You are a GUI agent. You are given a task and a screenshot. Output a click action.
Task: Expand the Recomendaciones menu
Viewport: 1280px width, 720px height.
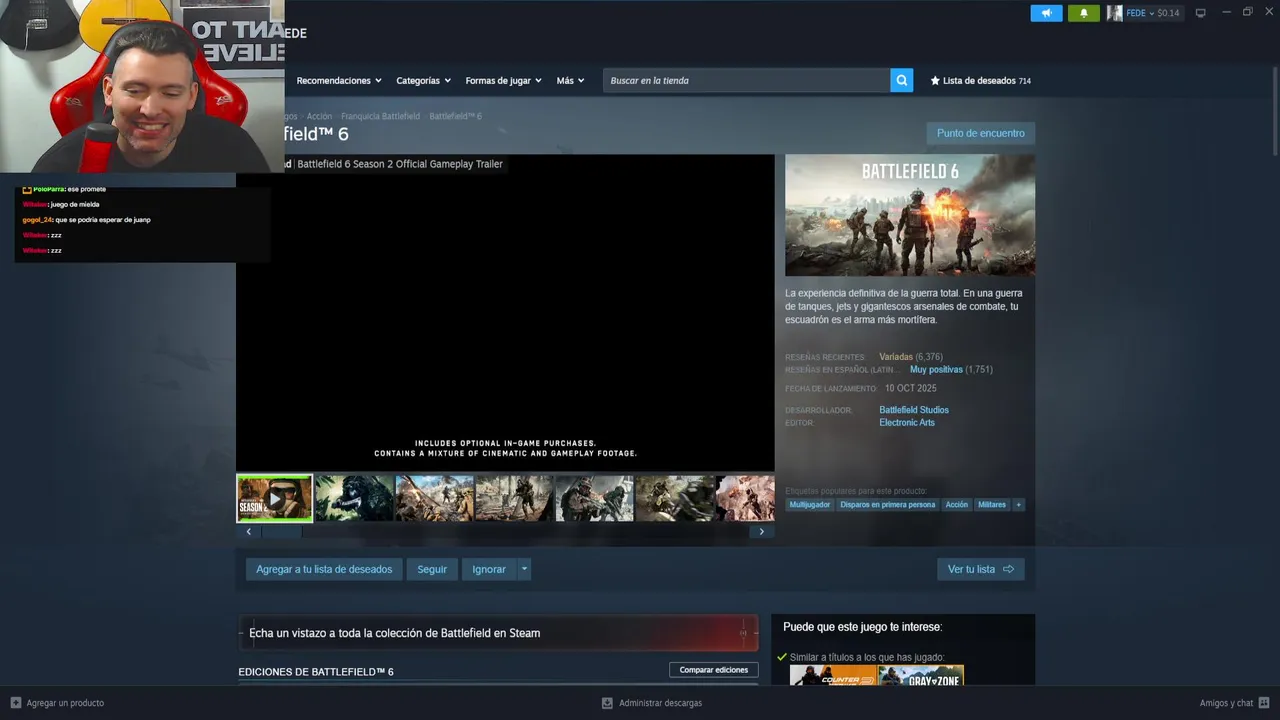(339, 81)
